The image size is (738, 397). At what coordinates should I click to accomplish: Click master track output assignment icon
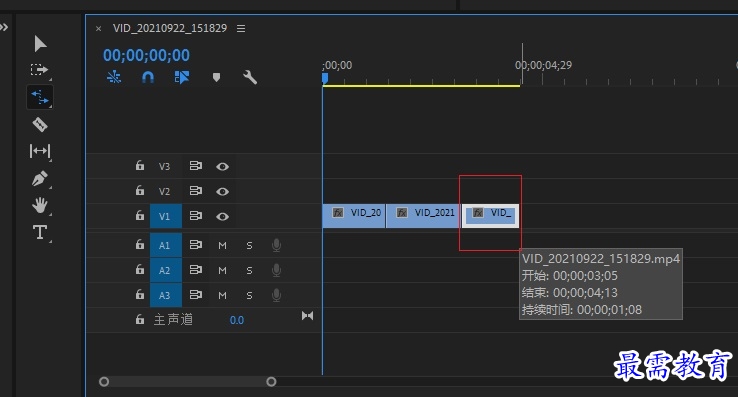[307, 316]
